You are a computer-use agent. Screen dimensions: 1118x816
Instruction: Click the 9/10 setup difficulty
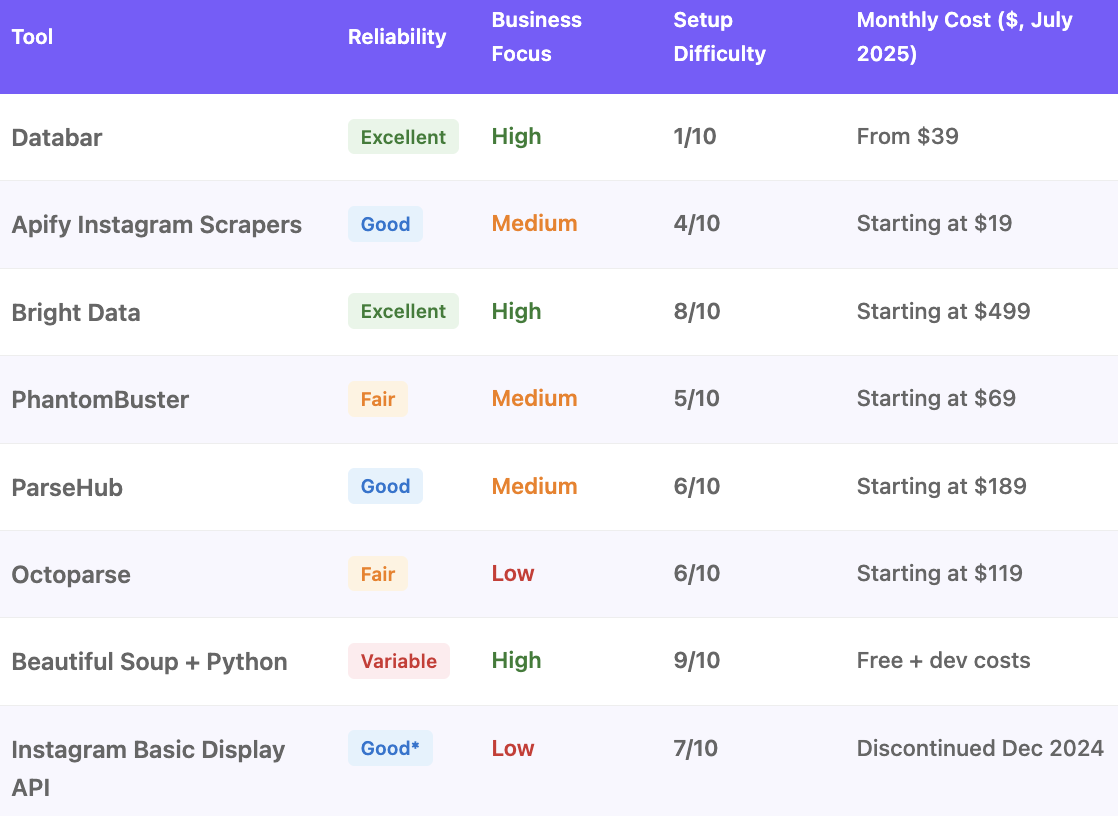697,661
